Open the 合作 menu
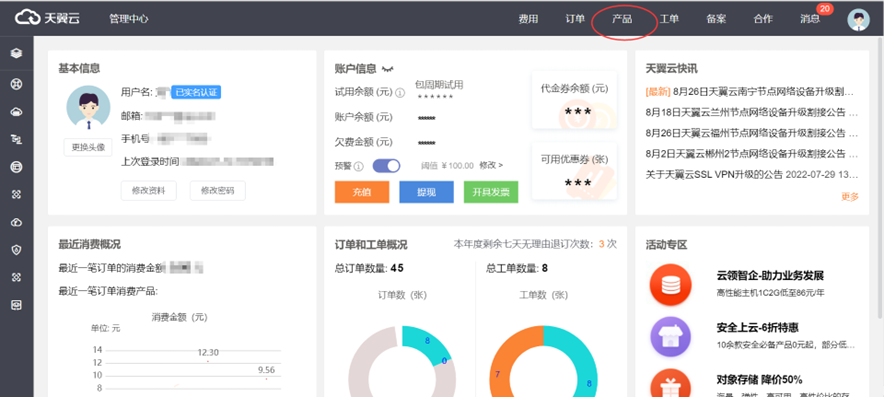 (x=763, y=19)
